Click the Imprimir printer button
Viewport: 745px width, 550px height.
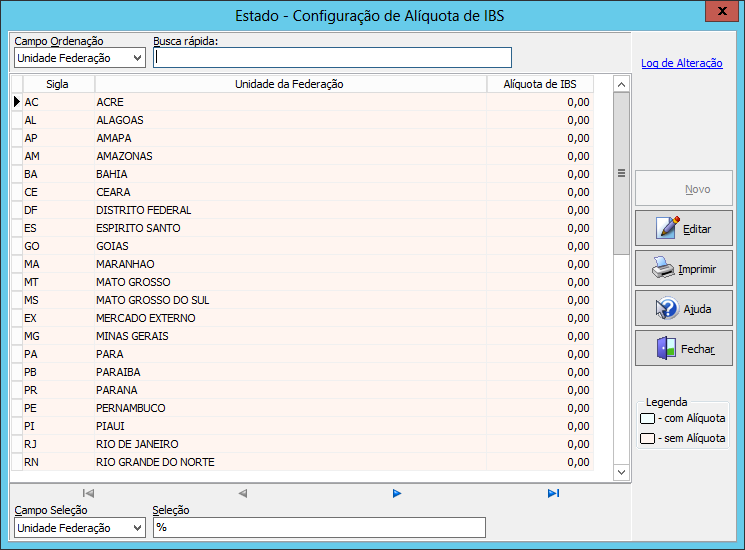point(683,269)
